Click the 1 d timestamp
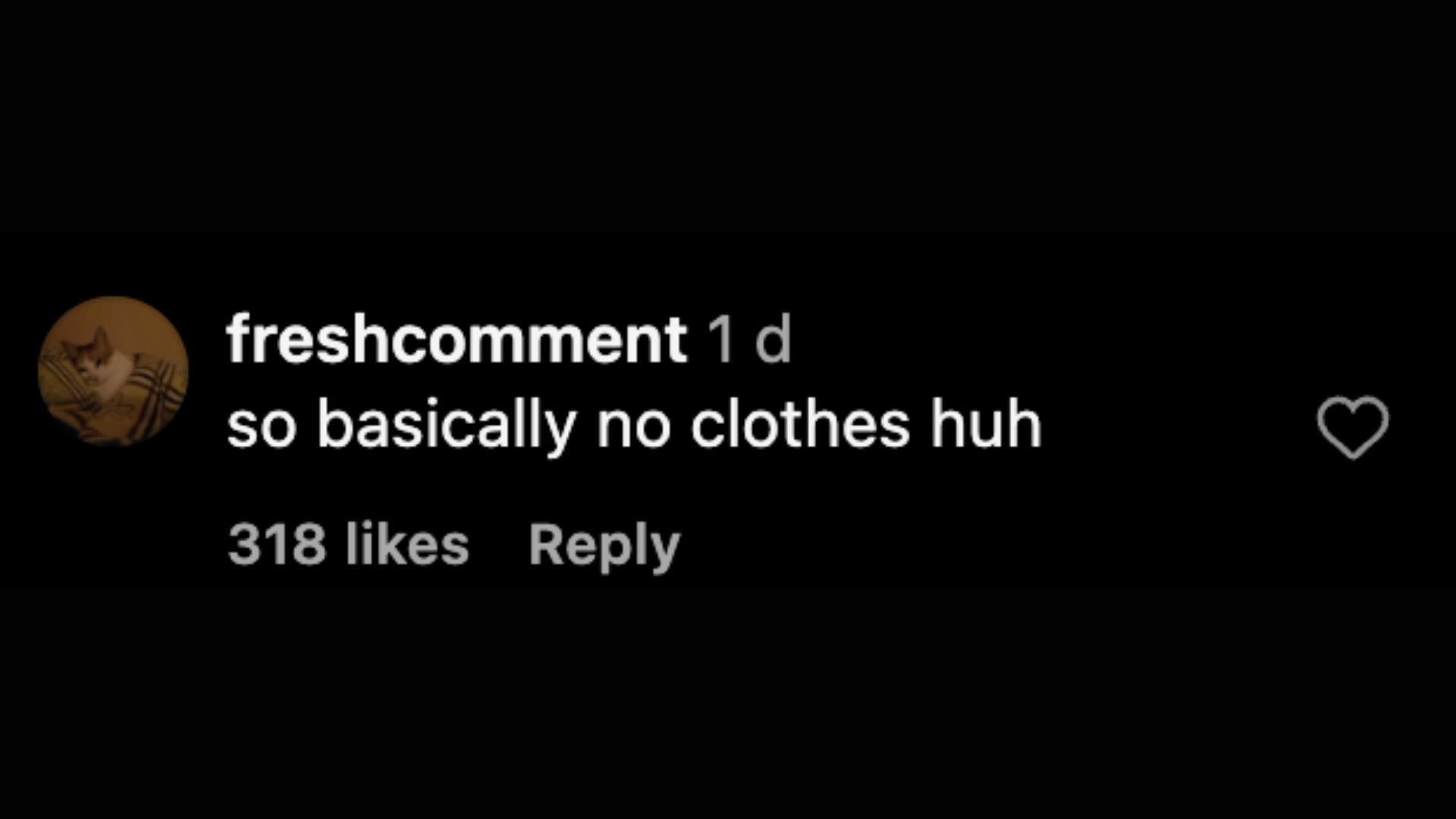Viewport: 1456px width, 819px height. (749, 341)
